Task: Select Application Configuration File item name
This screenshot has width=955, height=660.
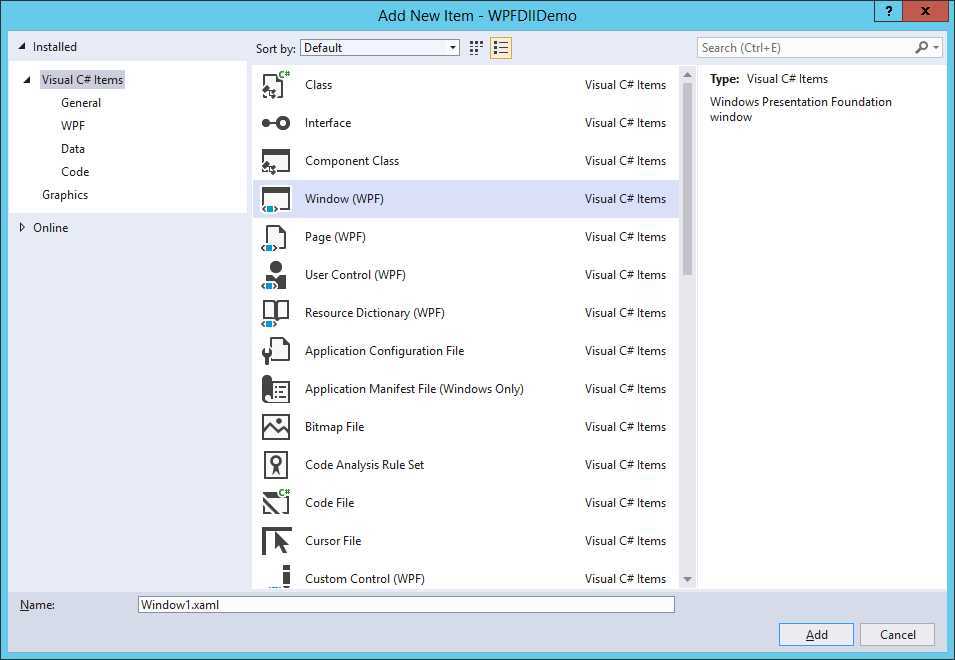Action: click(x=384, y=351)
